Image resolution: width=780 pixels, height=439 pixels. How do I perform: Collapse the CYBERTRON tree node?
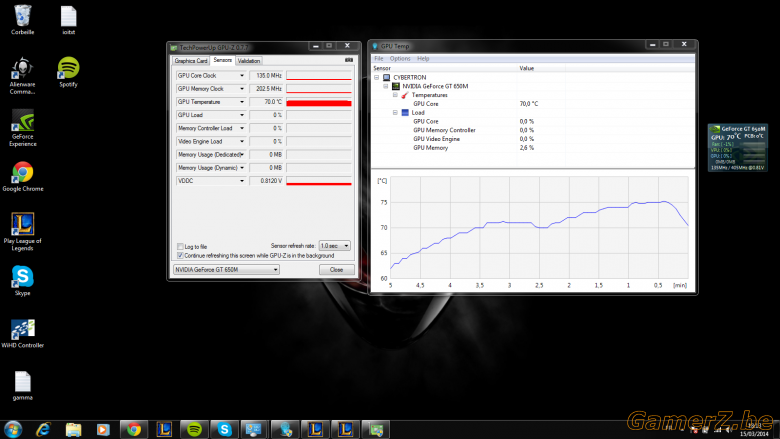point(377,78)
